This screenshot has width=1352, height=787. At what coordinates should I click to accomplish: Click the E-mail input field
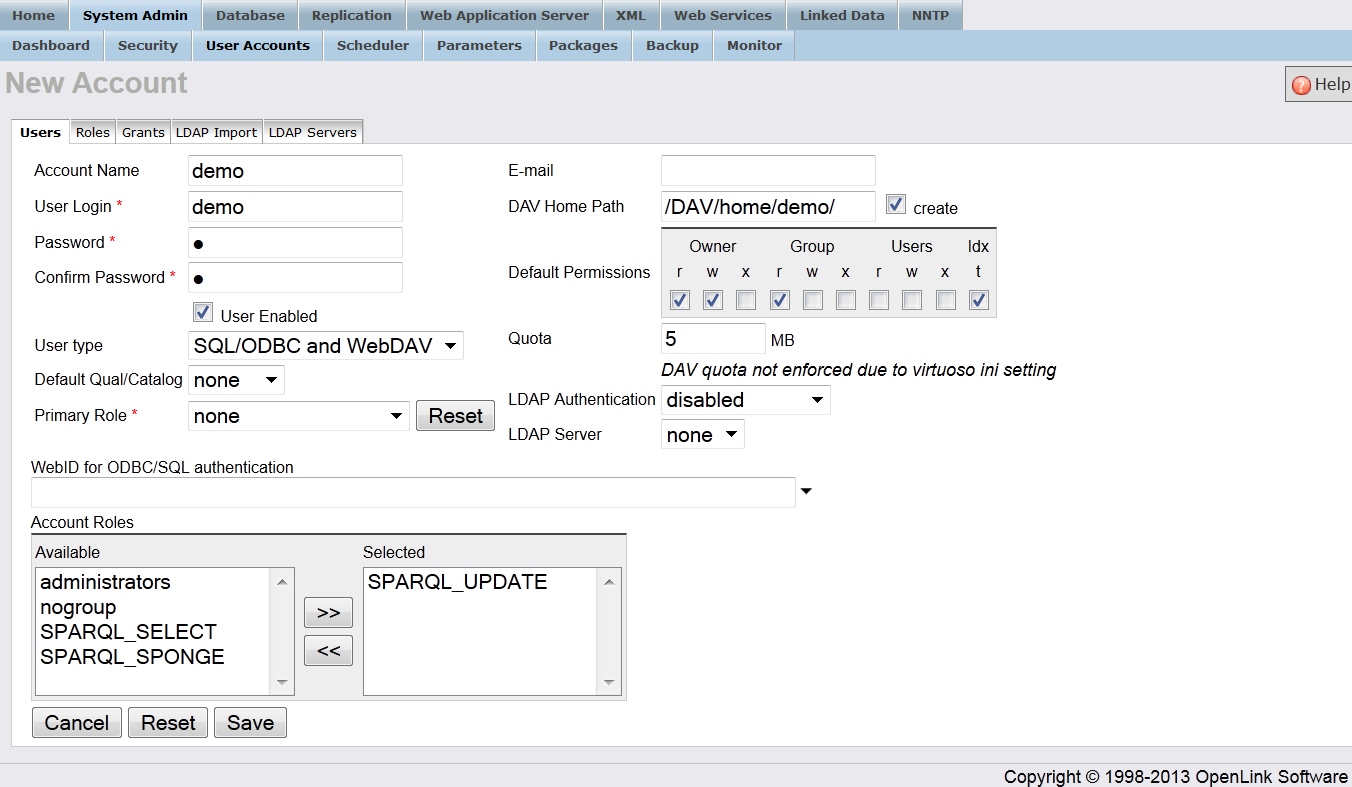pos(768,170)
